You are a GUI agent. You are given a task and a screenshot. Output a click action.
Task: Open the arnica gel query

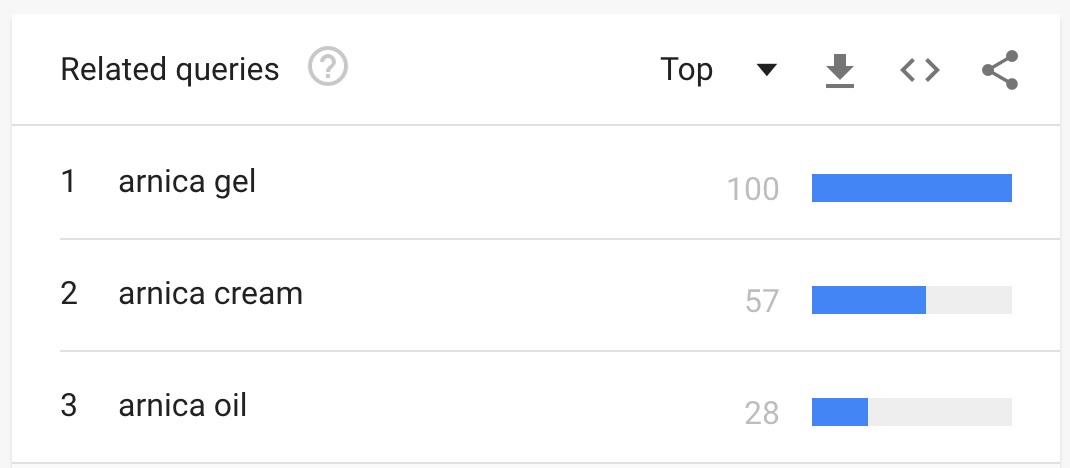click(187, 182)
